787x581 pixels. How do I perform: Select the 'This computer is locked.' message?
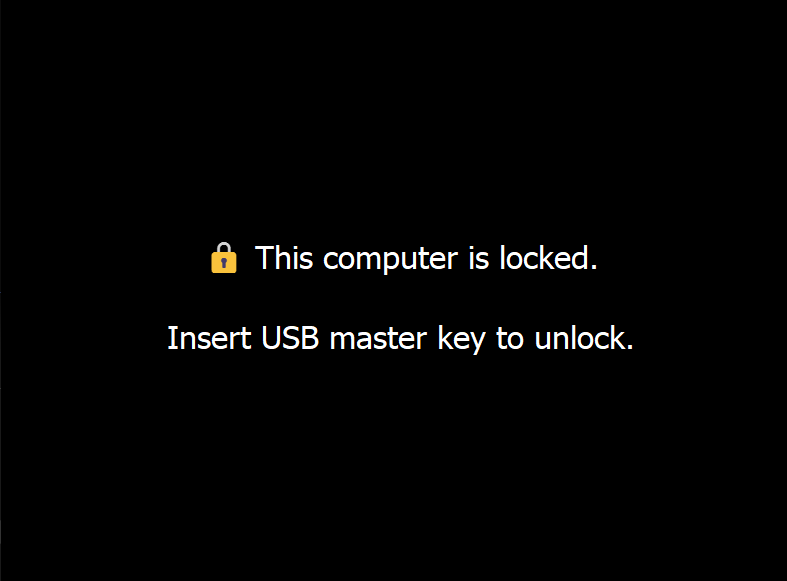[x=426, y=259]
